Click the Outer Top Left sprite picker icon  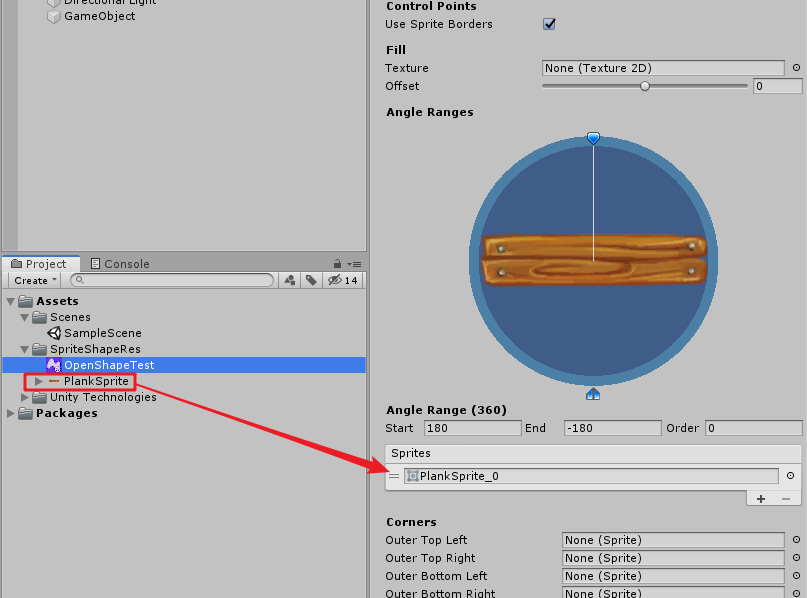796,540
